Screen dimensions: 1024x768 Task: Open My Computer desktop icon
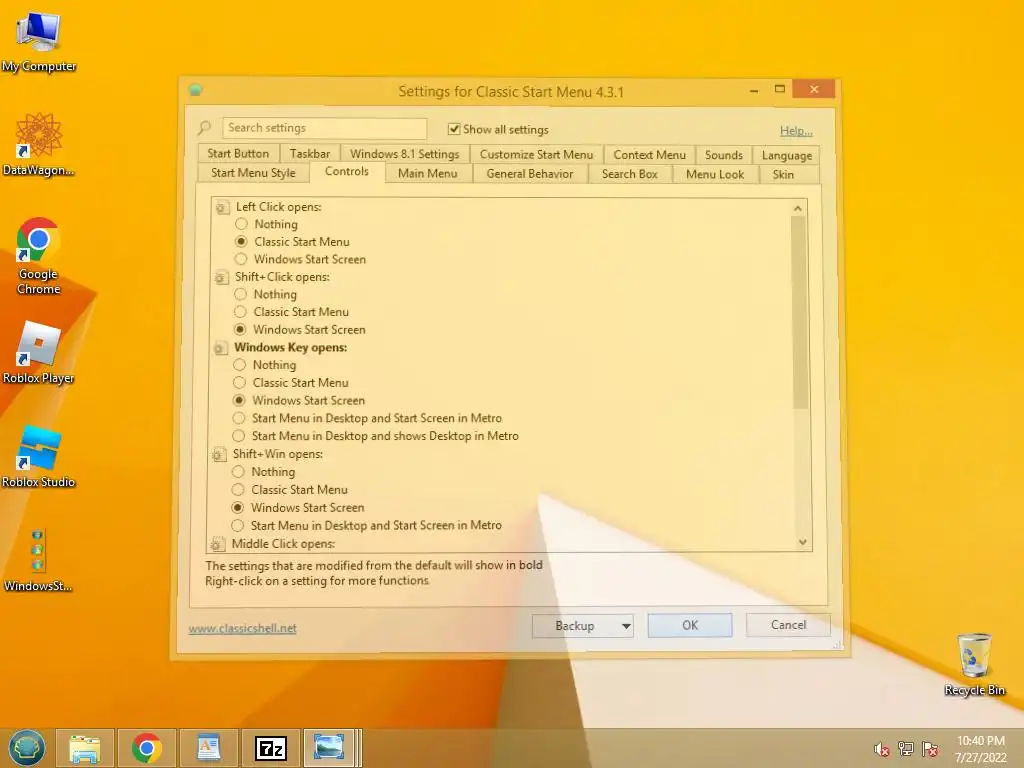click(39, 40)
